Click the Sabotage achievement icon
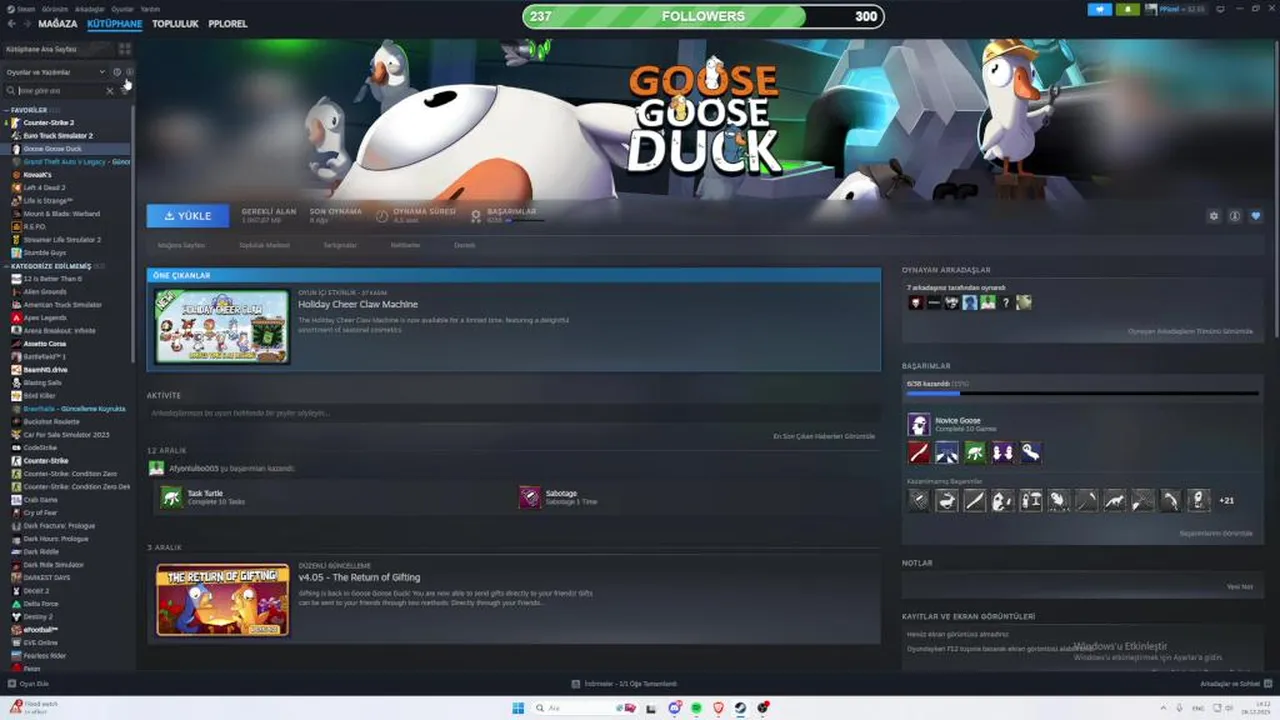Screen dimensions: 1280x720 pyautogui.click(x=530, y=497)
